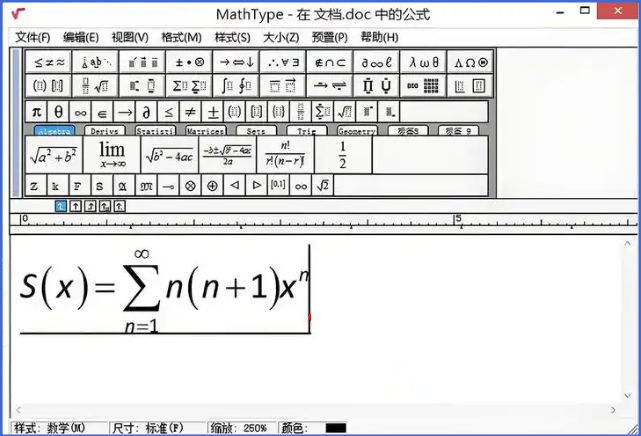Insert the infinity symbol next to theta
Image resolution: width=641 pixels, height=436 pixels.
click(x=81, y=112)
